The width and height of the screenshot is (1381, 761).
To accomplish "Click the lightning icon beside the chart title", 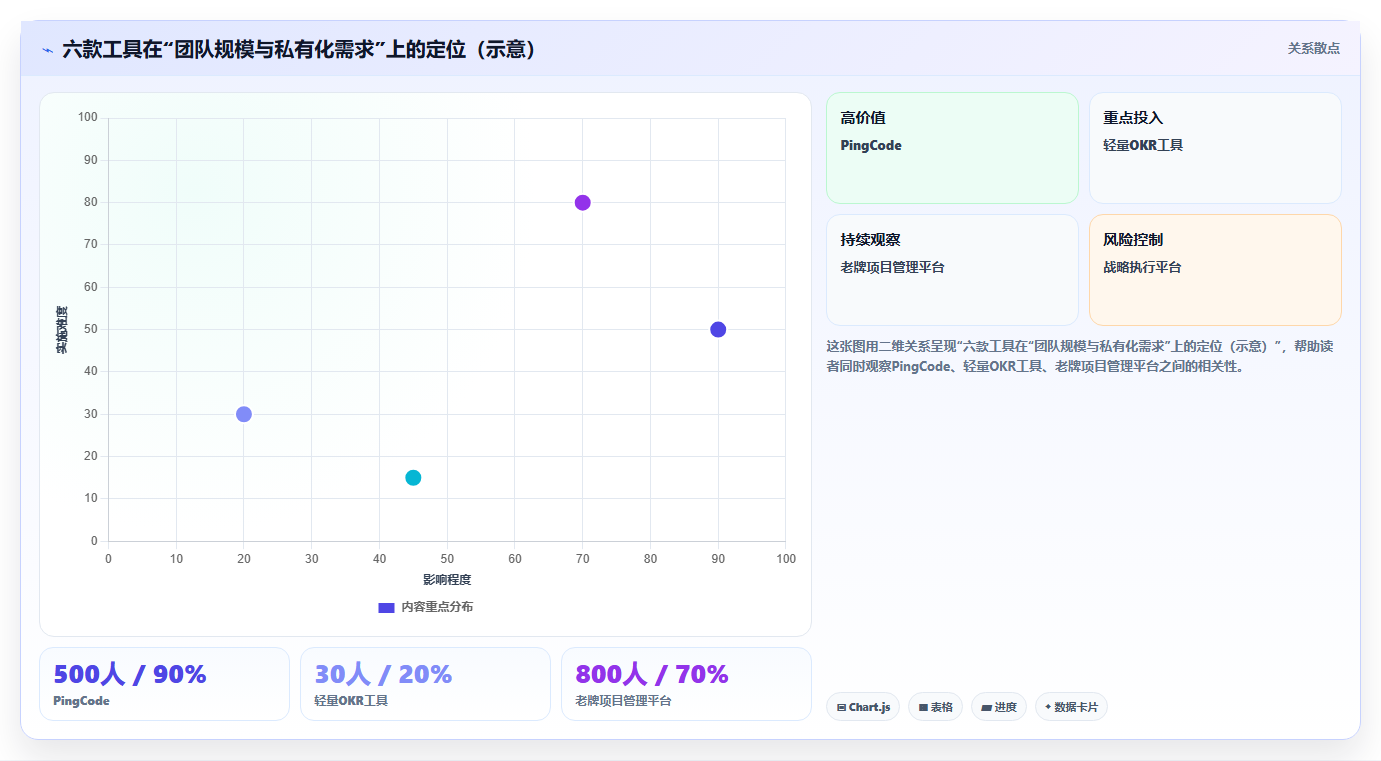I will pyautogui.click(x=47, y=49).
